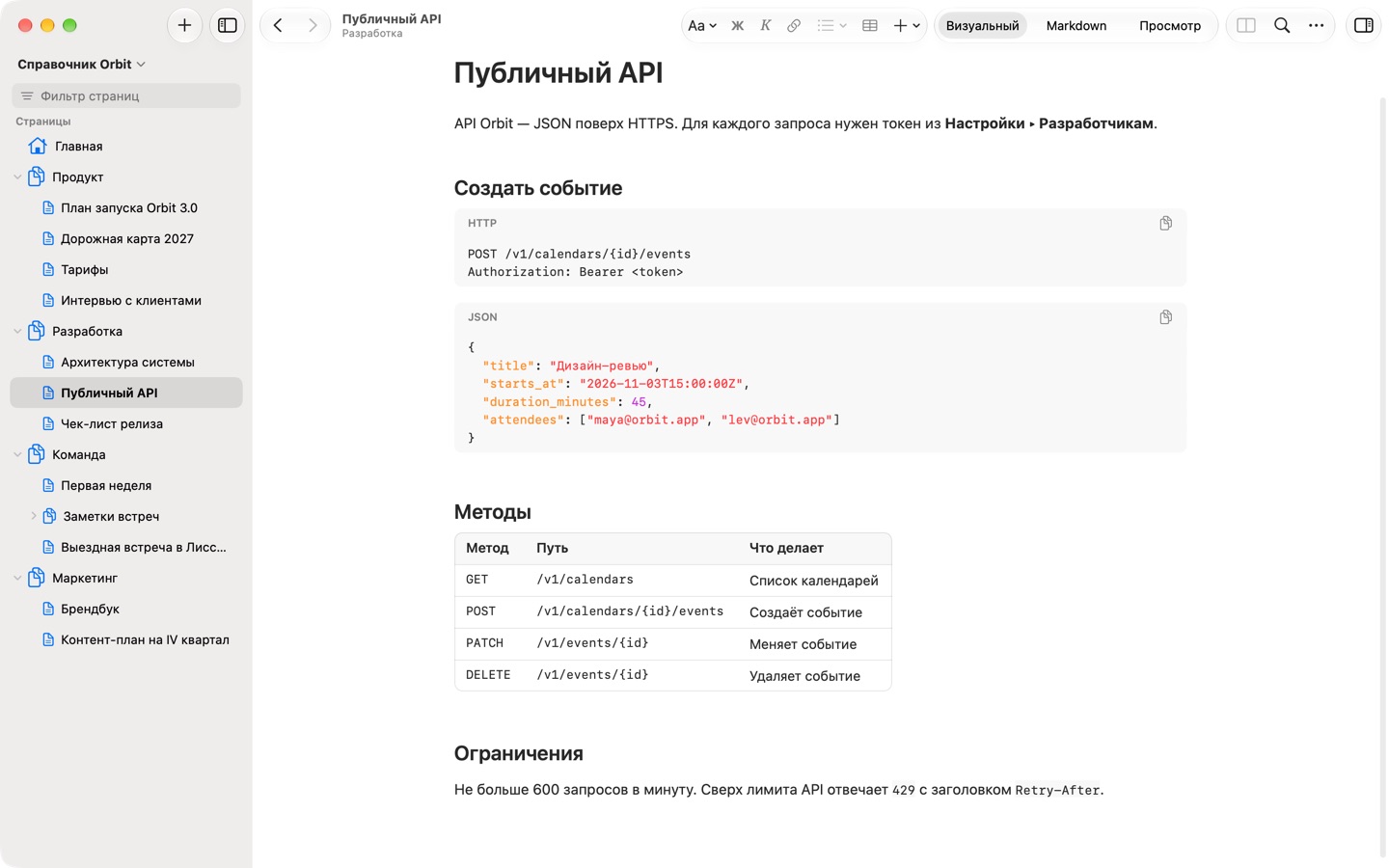Click the DELETE method table cell
Viewport: 1389px width, 868px height.
(x=490, y=676)
